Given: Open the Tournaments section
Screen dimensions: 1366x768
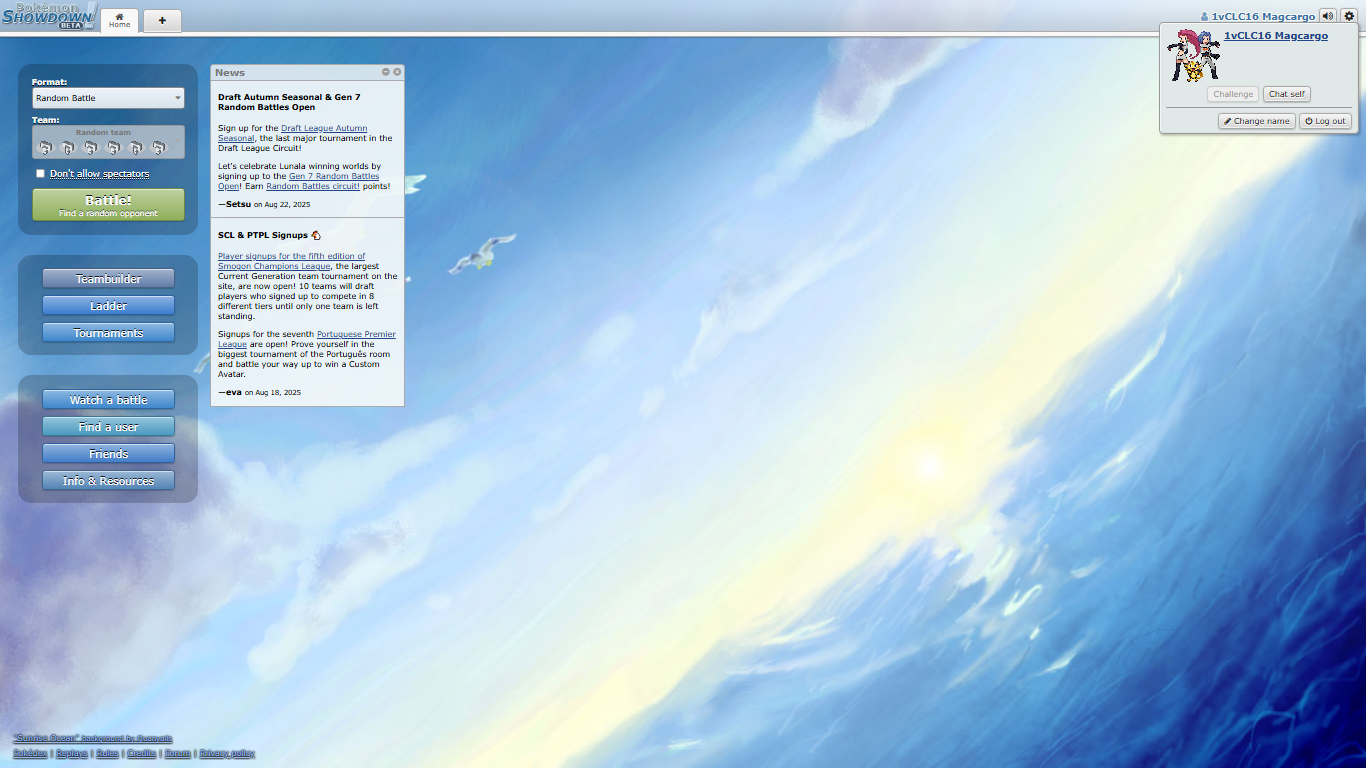Looking at the screenshot, I should pos(108,333).
